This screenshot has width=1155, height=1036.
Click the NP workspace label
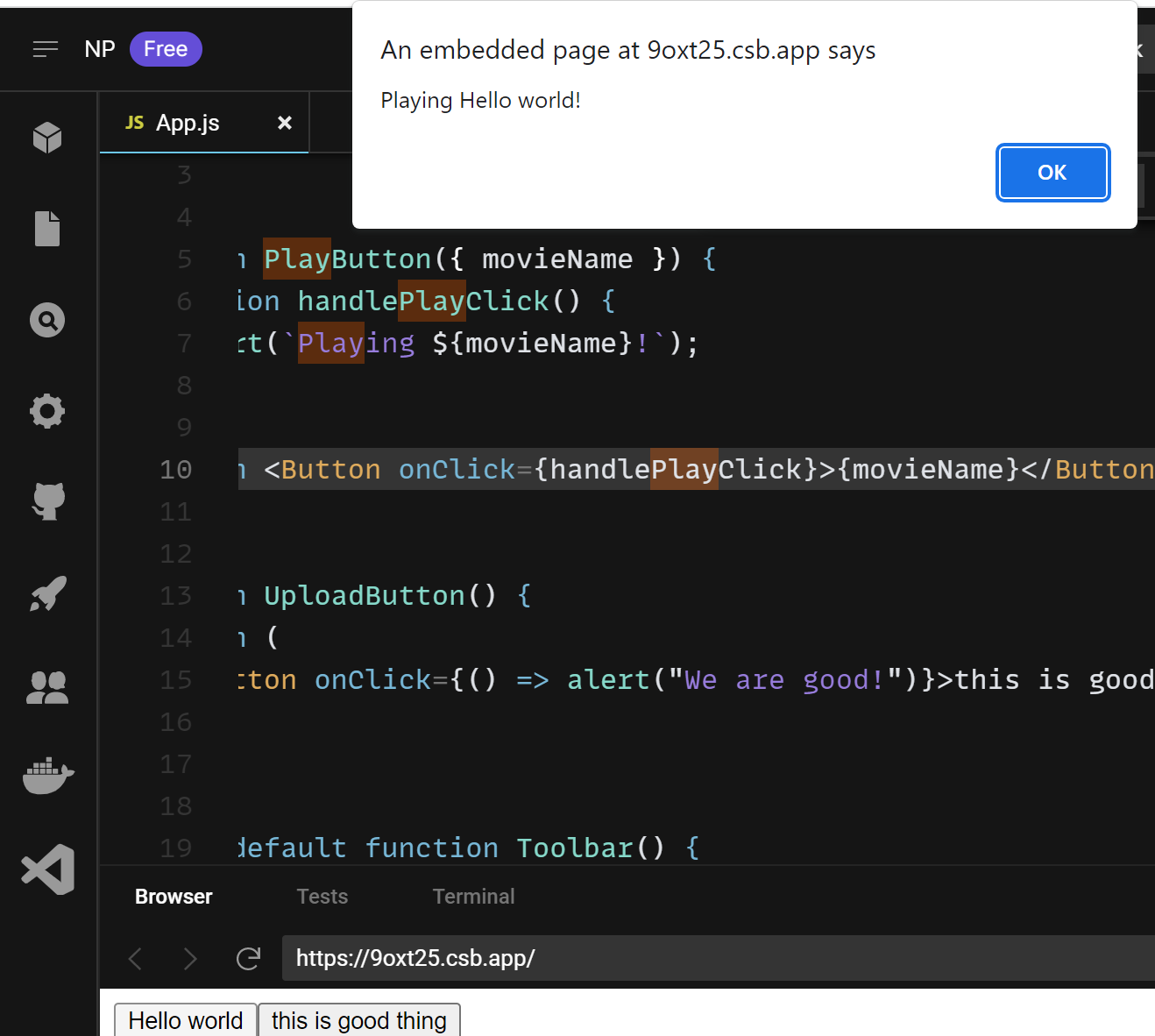(x=100, y=49)
